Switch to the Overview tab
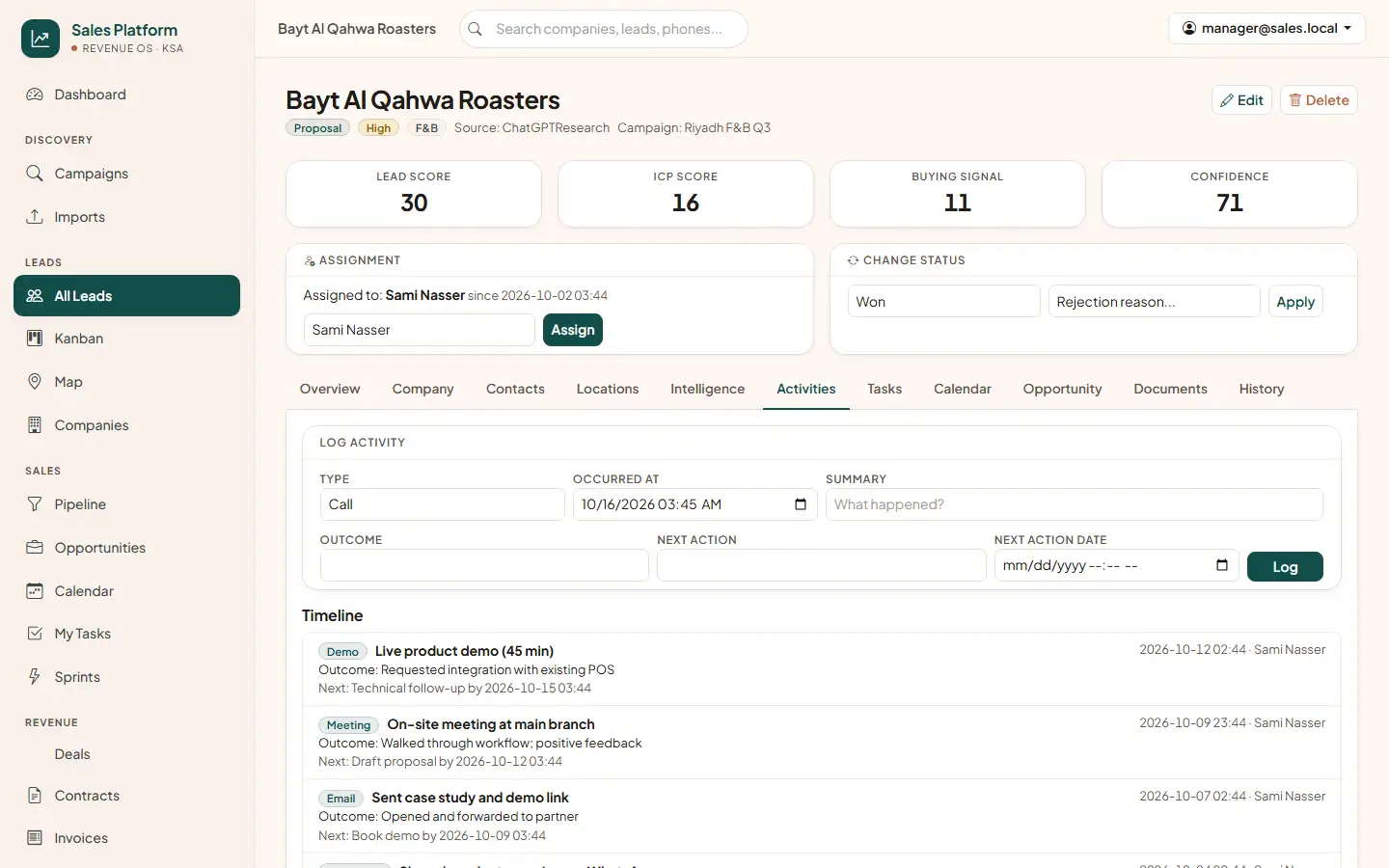 [x=330, y=389]
